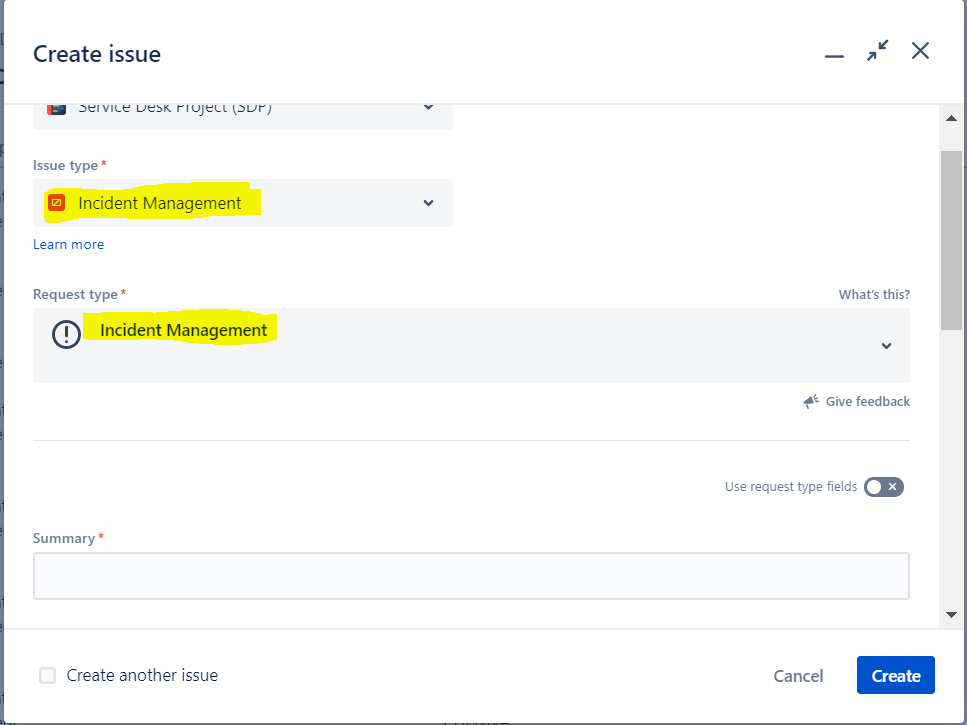Close the Create issue dialog
The height and width of the screenshot is (725, 967).
(920, 51)
